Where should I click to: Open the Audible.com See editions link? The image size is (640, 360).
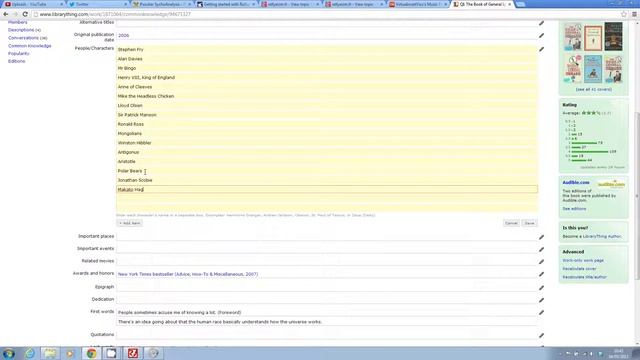coord(574,209)
